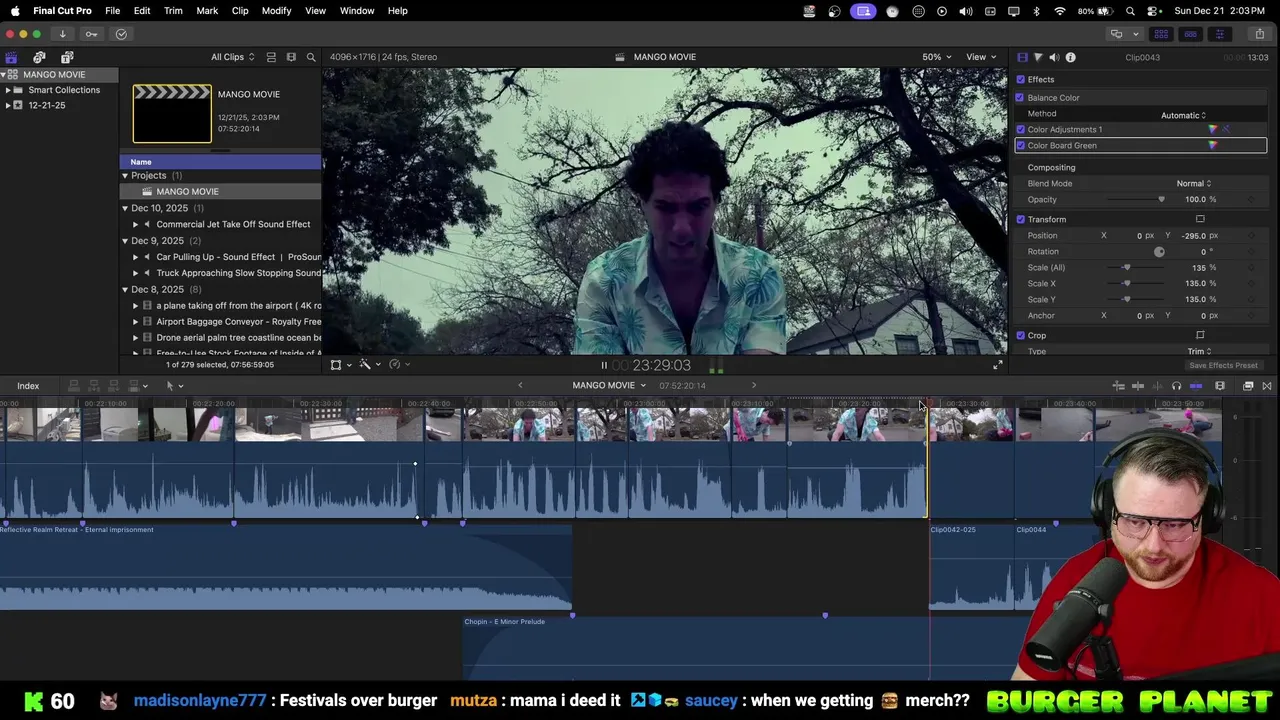
Task: Select Commercial Jet Take Off Sound Effect clip
Action: coord(233,224)
